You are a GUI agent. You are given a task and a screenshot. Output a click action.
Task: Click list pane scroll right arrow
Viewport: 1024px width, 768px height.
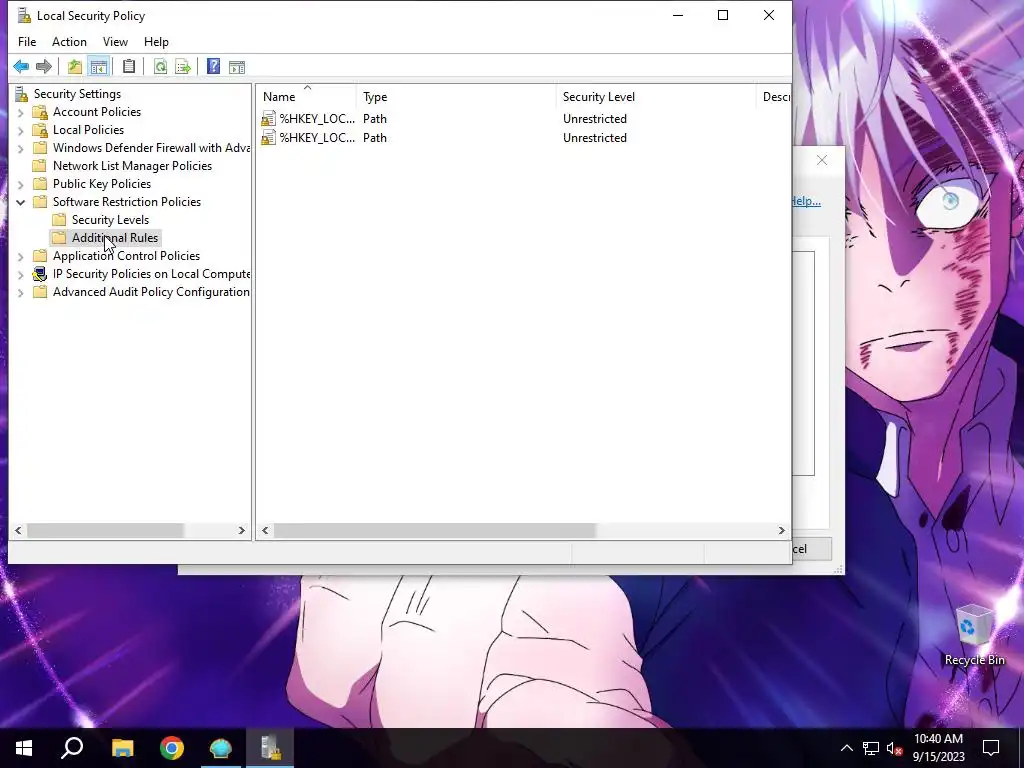pos(782,530)
